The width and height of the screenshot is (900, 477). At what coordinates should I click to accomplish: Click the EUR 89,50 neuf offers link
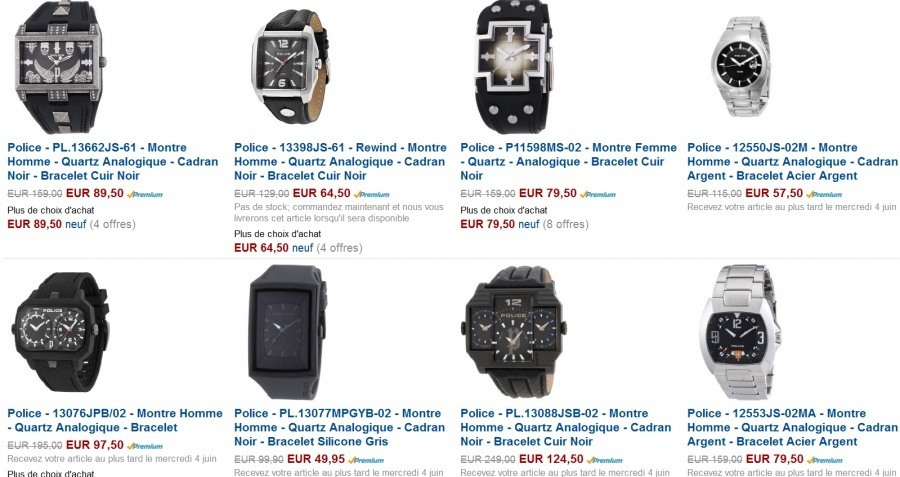pyautogui.click(x=71, y=224)
